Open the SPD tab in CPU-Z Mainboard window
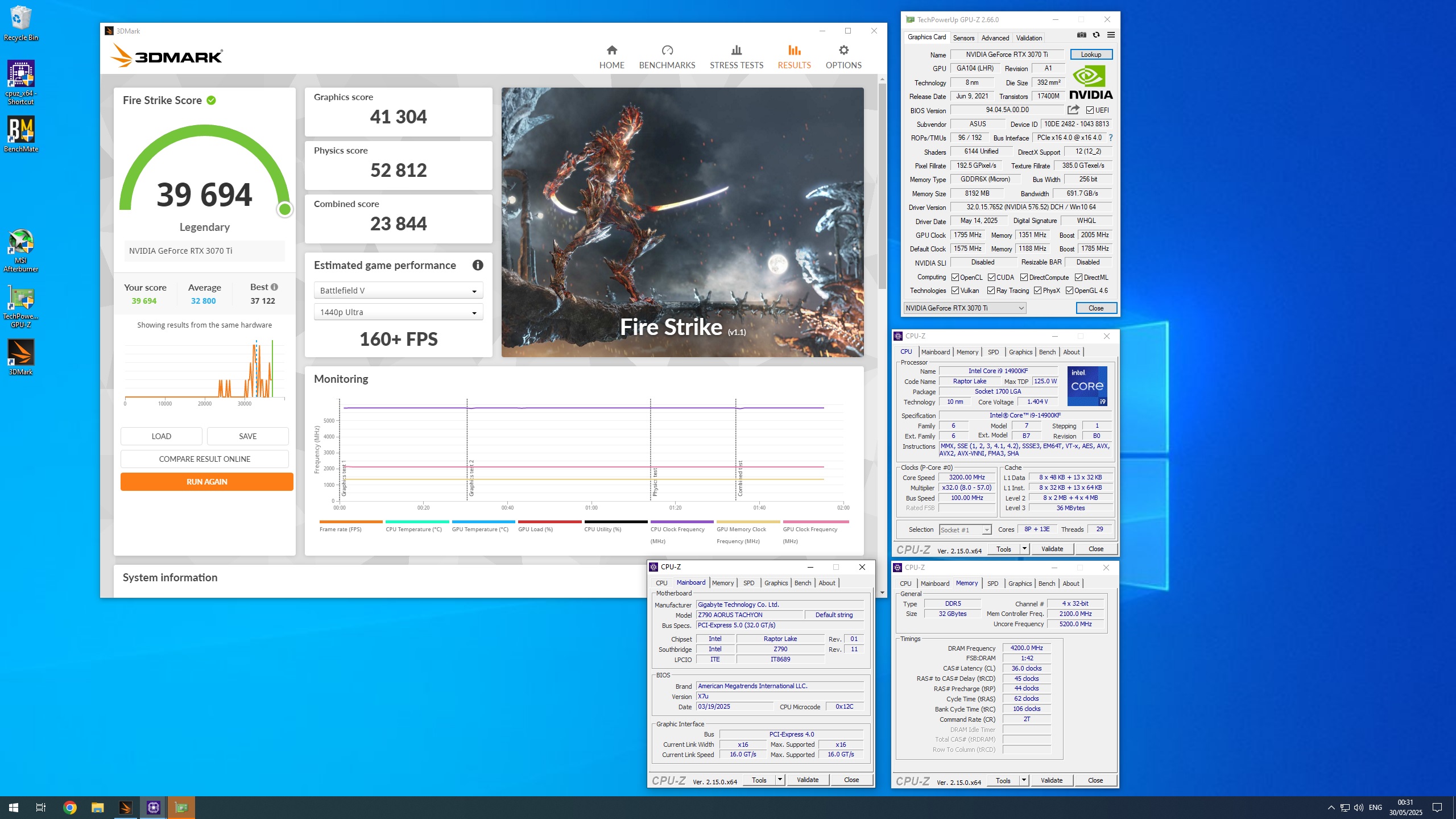This screenshot has width=1456, height=819. pyautogui.click(x=748, y=583)
